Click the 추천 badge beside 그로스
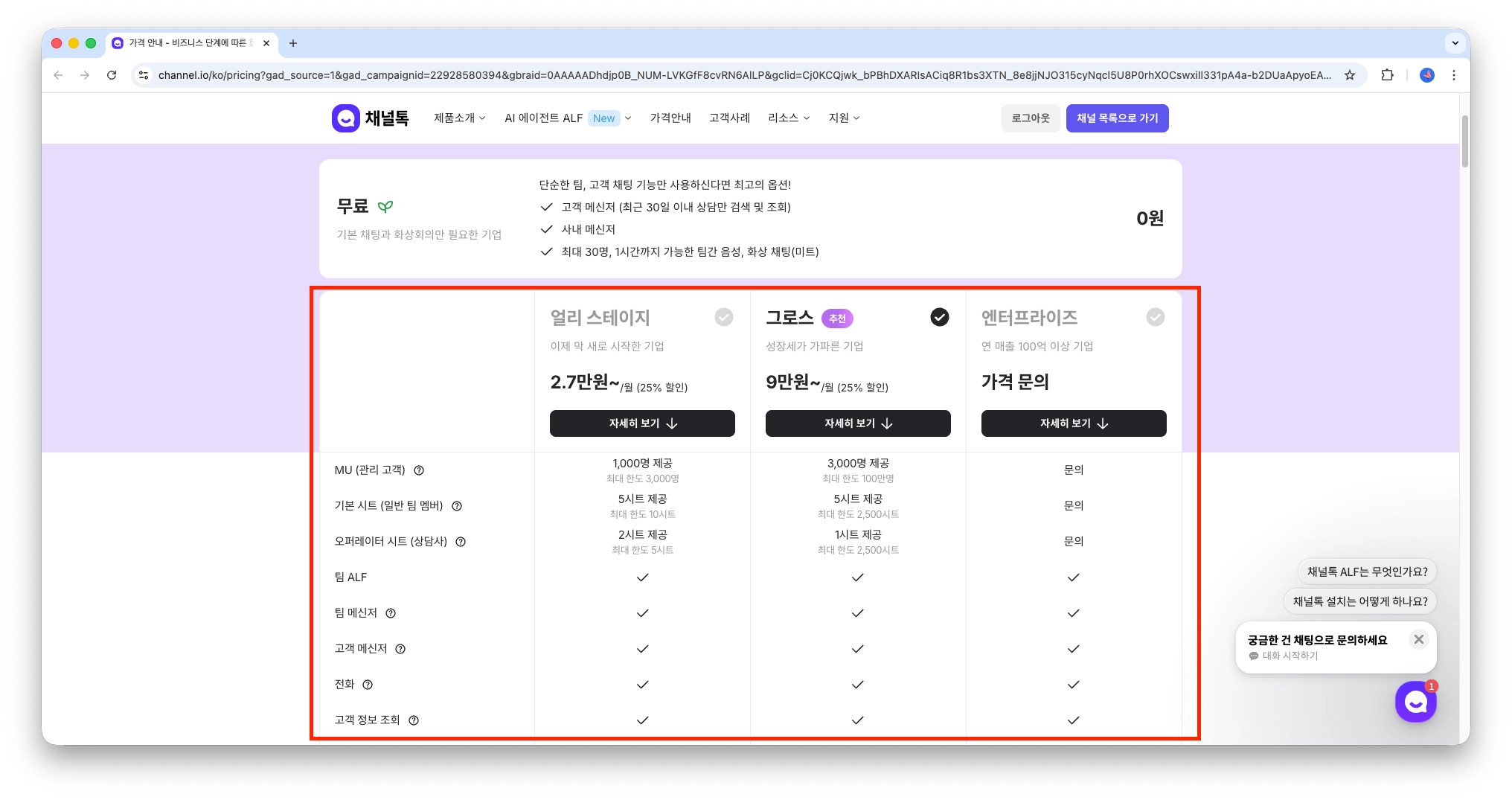This screenshot has height=800, width=1512. tap(837, 319)
